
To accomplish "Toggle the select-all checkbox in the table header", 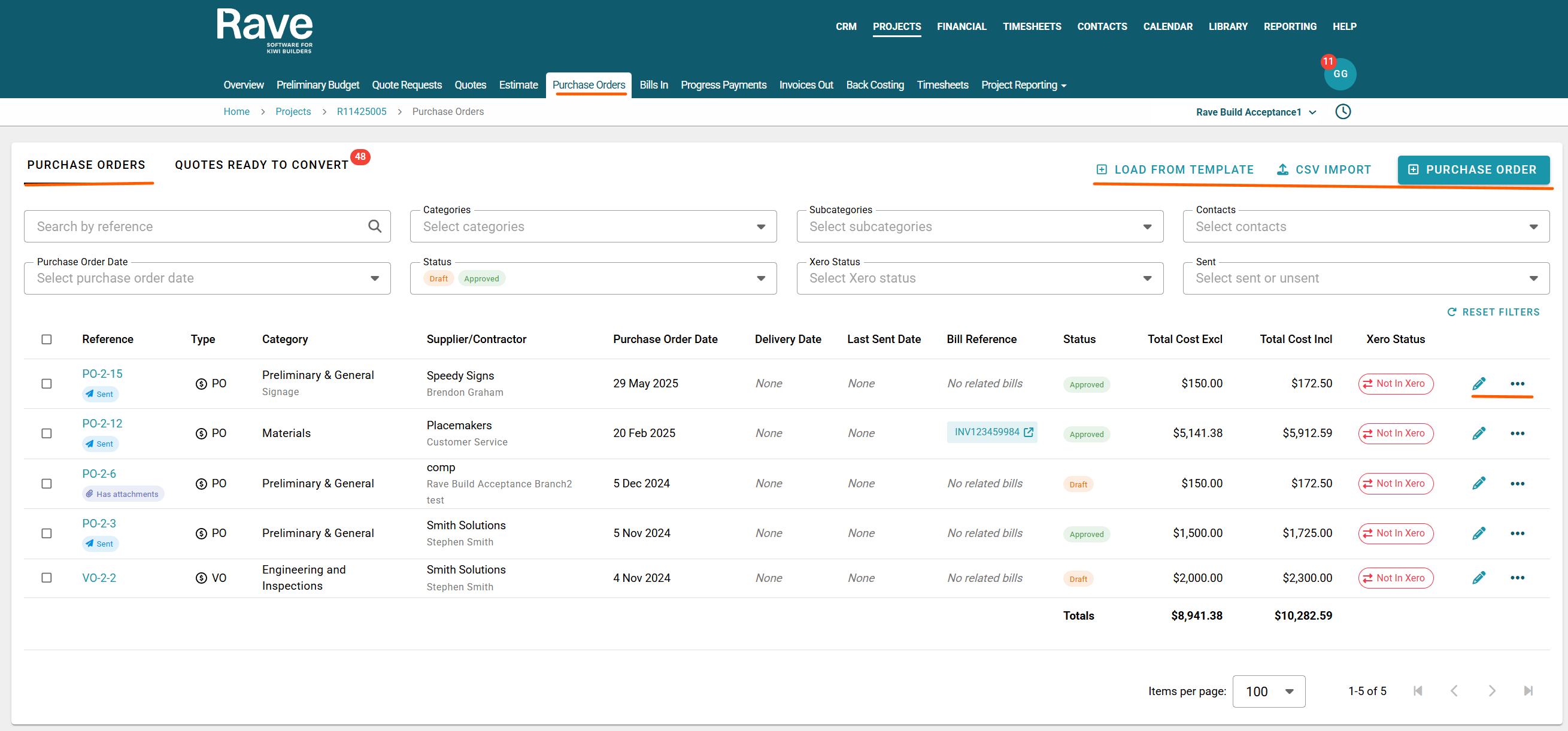I will (47, 339).
